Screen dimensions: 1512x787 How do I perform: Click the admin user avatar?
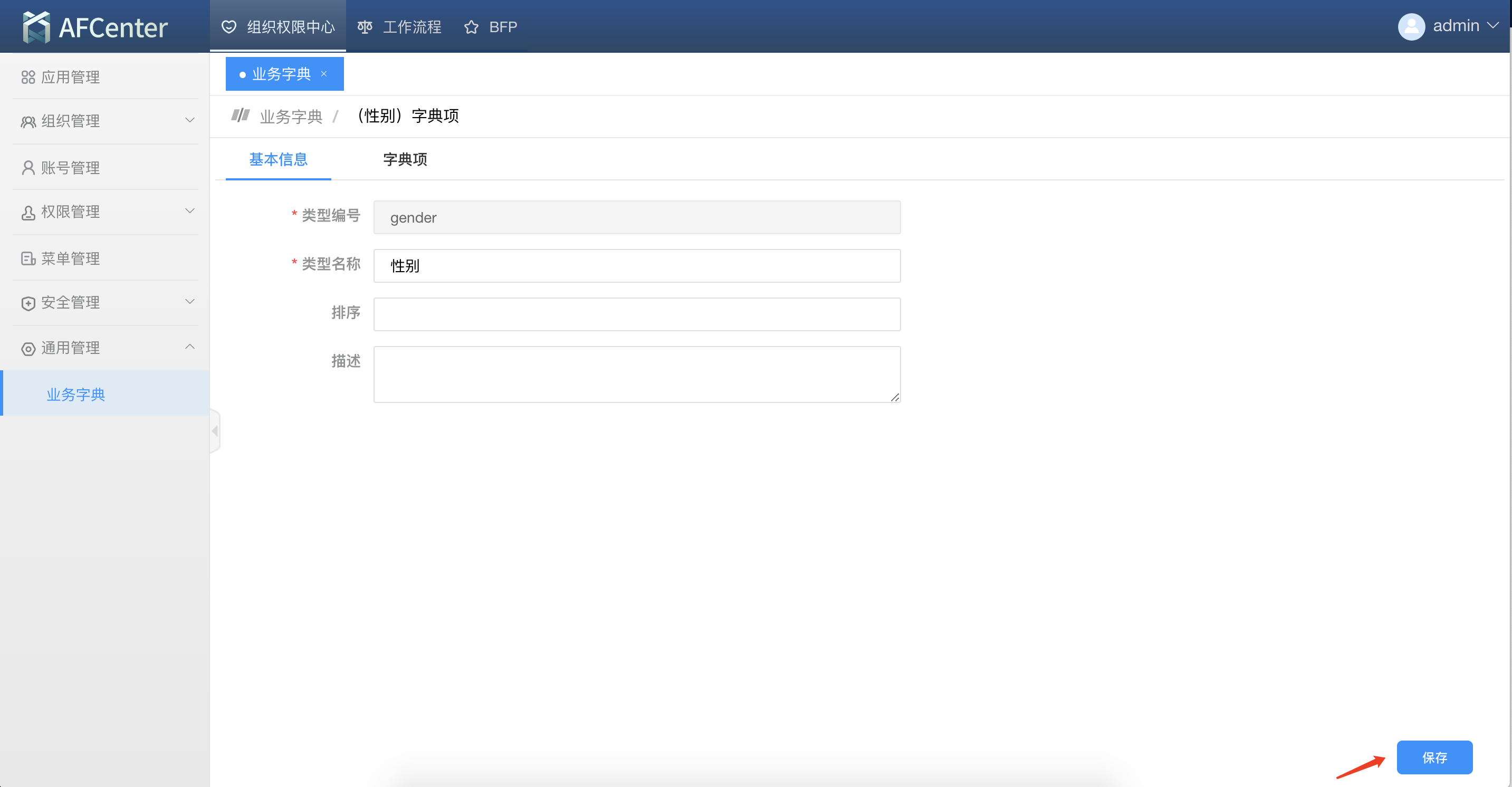click(1411, 26)
